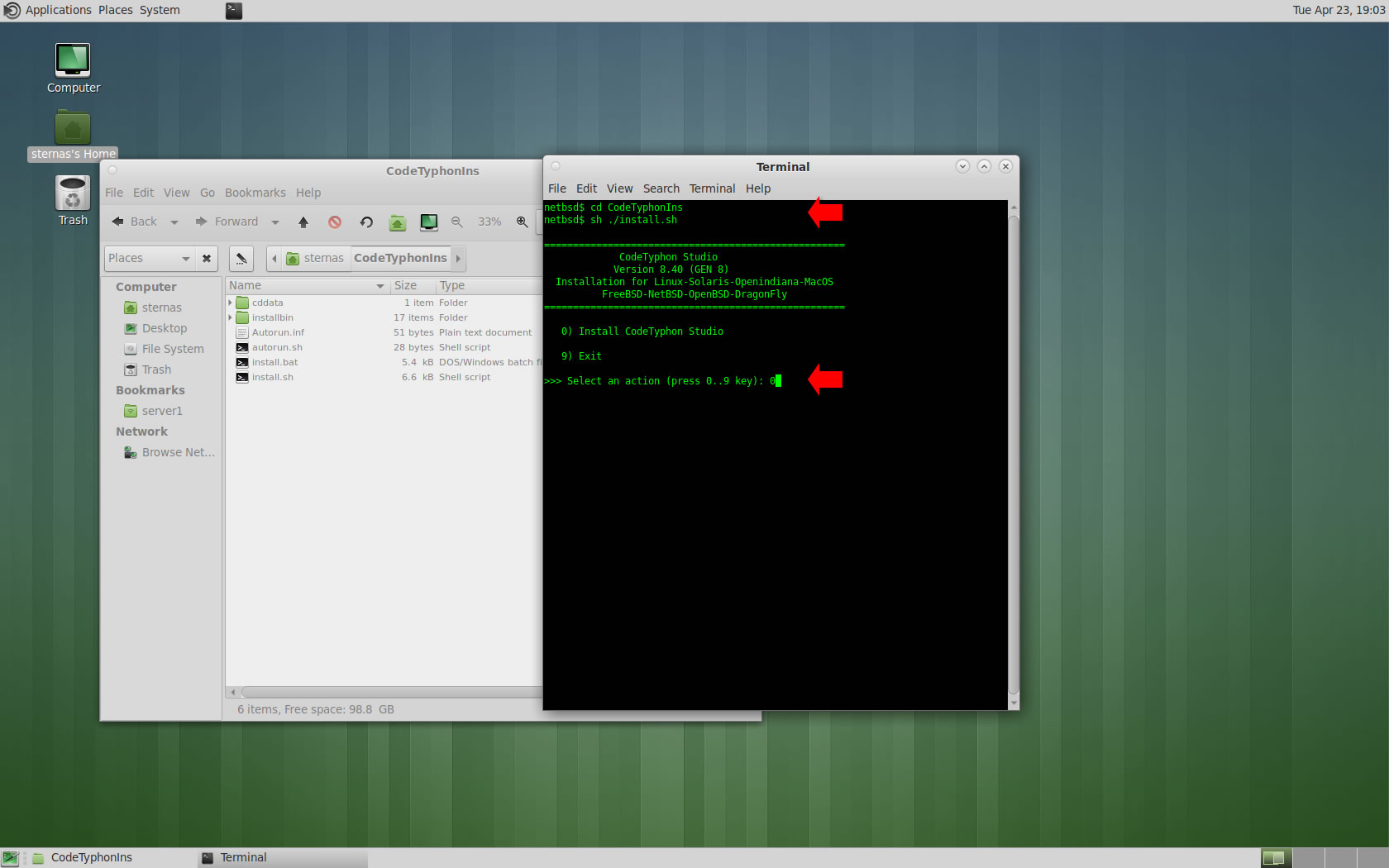Reload the current folder

pyautogui.click(x=366, y=222)
